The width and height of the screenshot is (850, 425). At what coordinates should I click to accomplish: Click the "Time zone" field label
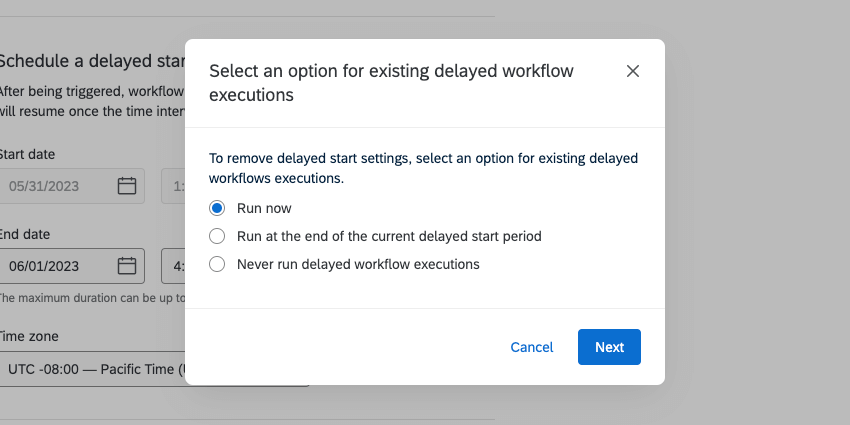30,337
